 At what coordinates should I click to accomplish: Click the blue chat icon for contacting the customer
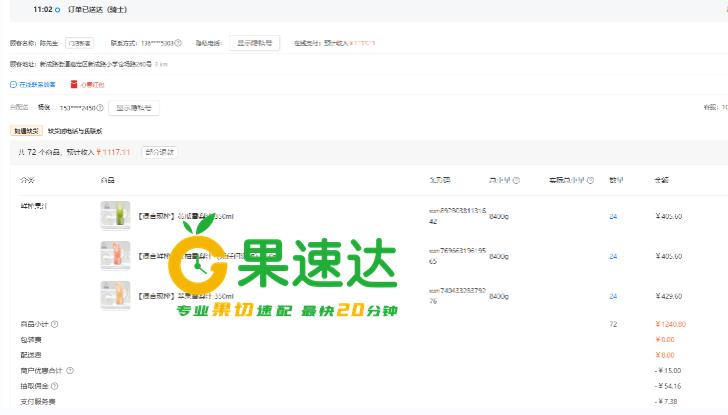(x=13, y=84)
